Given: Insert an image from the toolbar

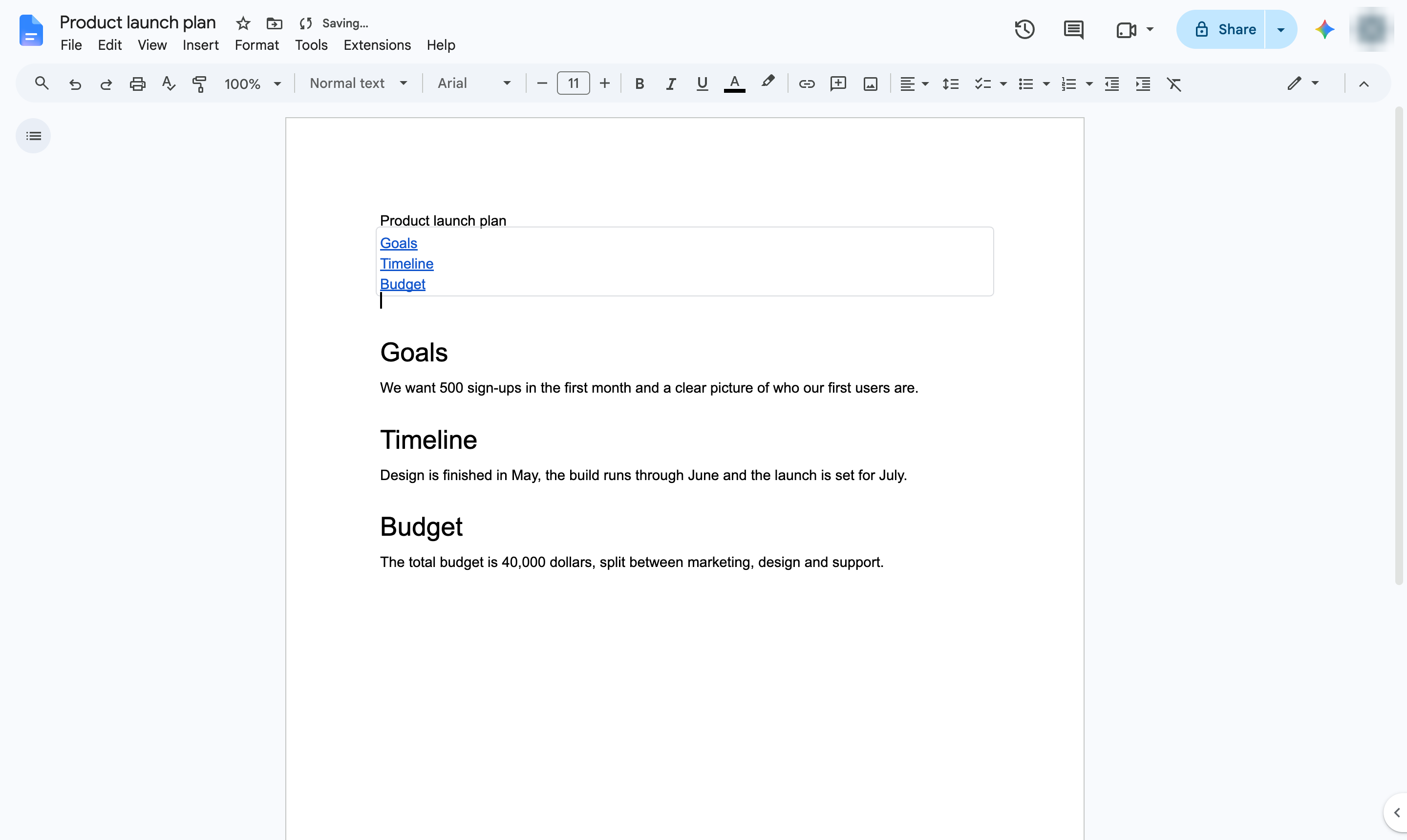Looking at the screenshot, I should coord(870,84).
